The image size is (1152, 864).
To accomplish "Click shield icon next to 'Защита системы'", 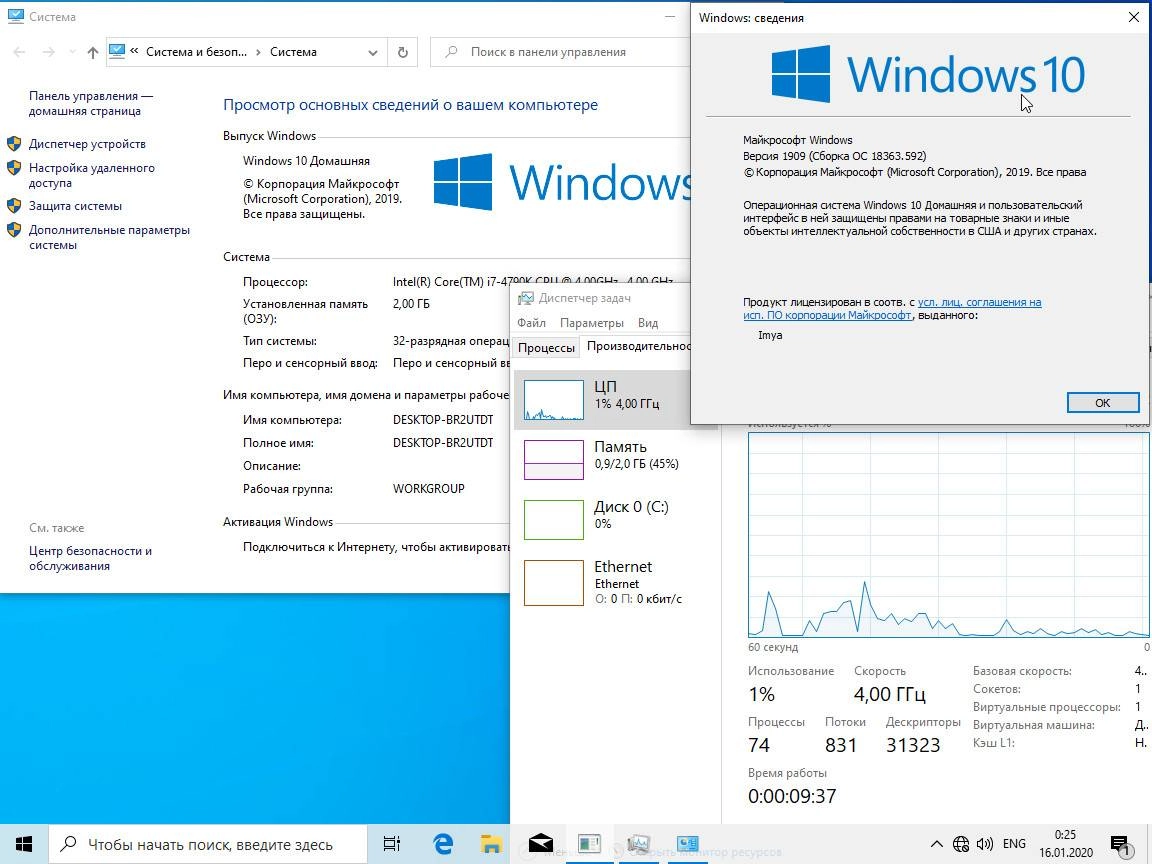I will (x=14, y=206).
